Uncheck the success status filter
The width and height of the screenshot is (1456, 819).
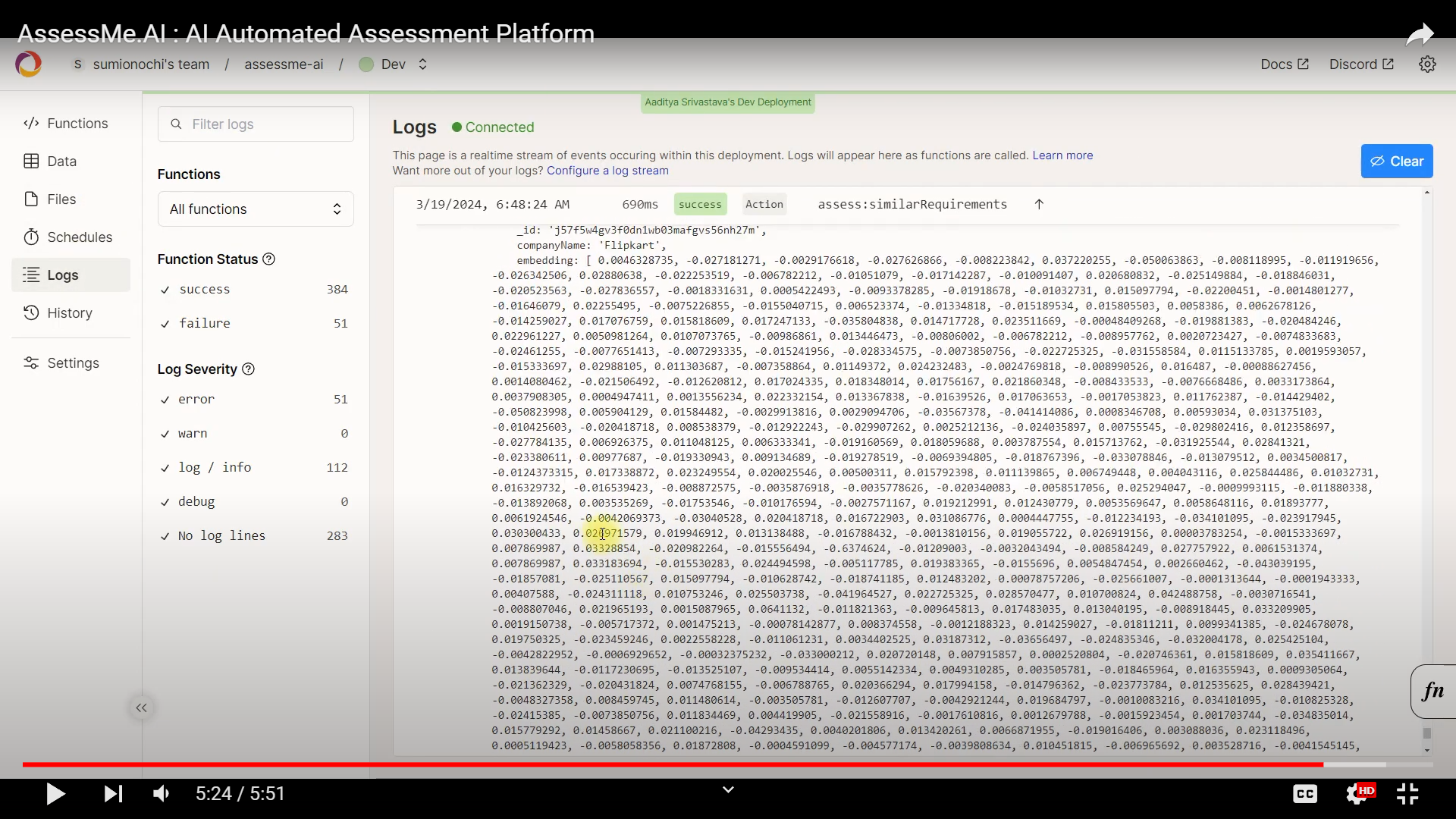(x=165, y=290)
